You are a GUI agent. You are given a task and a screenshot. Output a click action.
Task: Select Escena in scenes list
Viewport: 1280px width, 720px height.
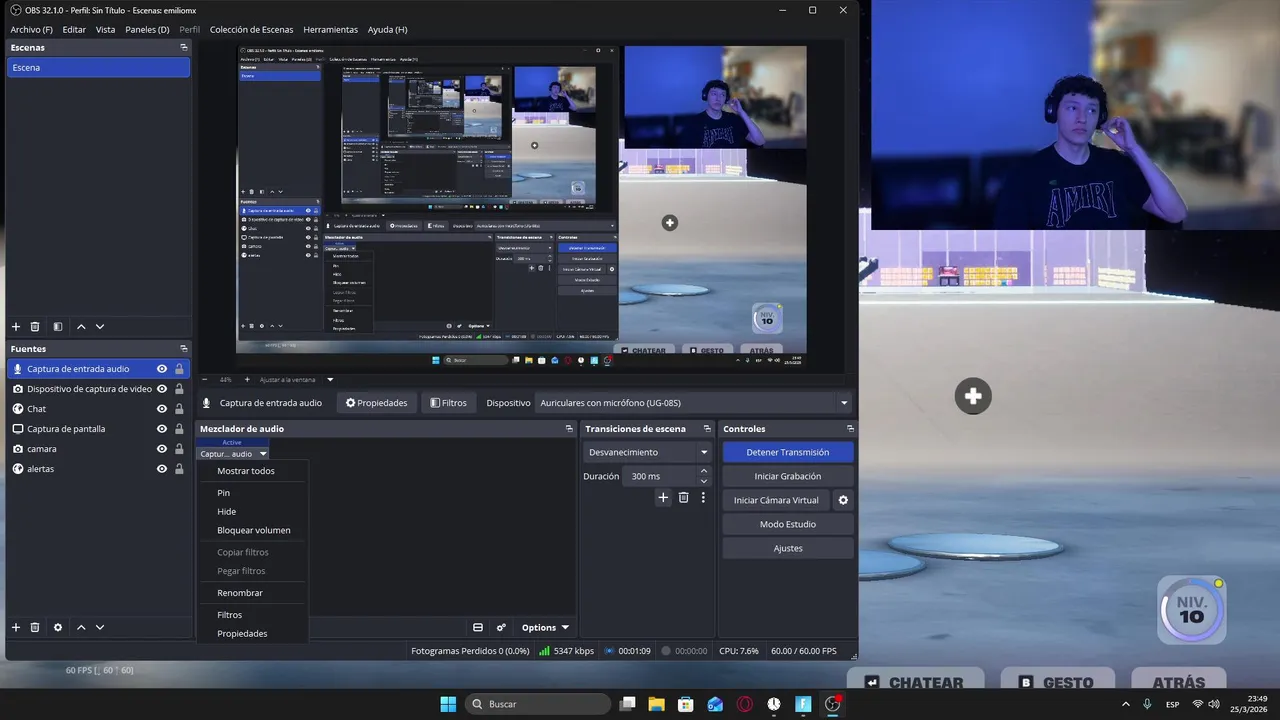[x=98, y=67]
